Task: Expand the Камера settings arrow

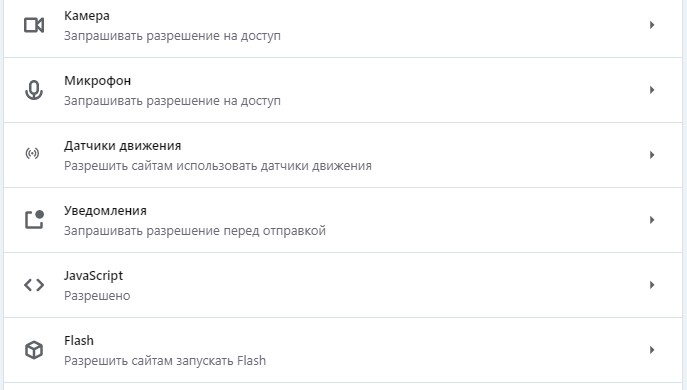Action: tap(652, 25)
